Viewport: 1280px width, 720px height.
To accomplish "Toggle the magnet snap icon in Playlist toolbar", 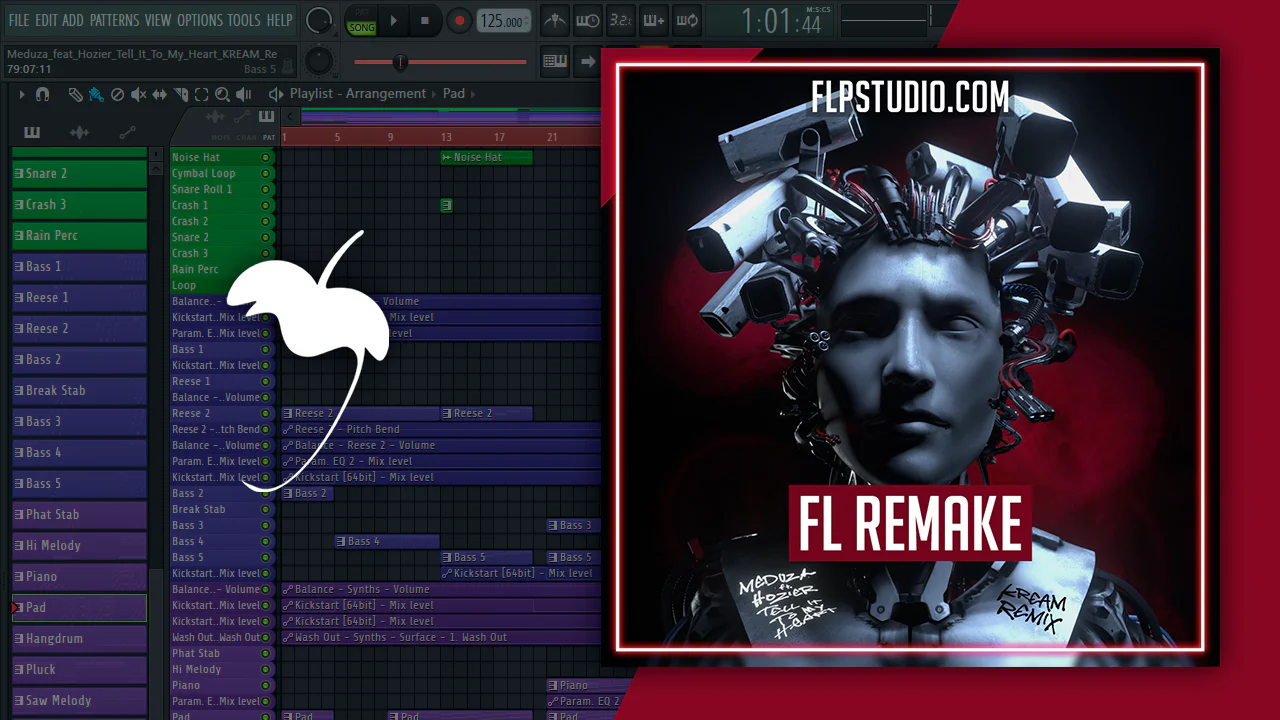I will click(x=42, y=94).
